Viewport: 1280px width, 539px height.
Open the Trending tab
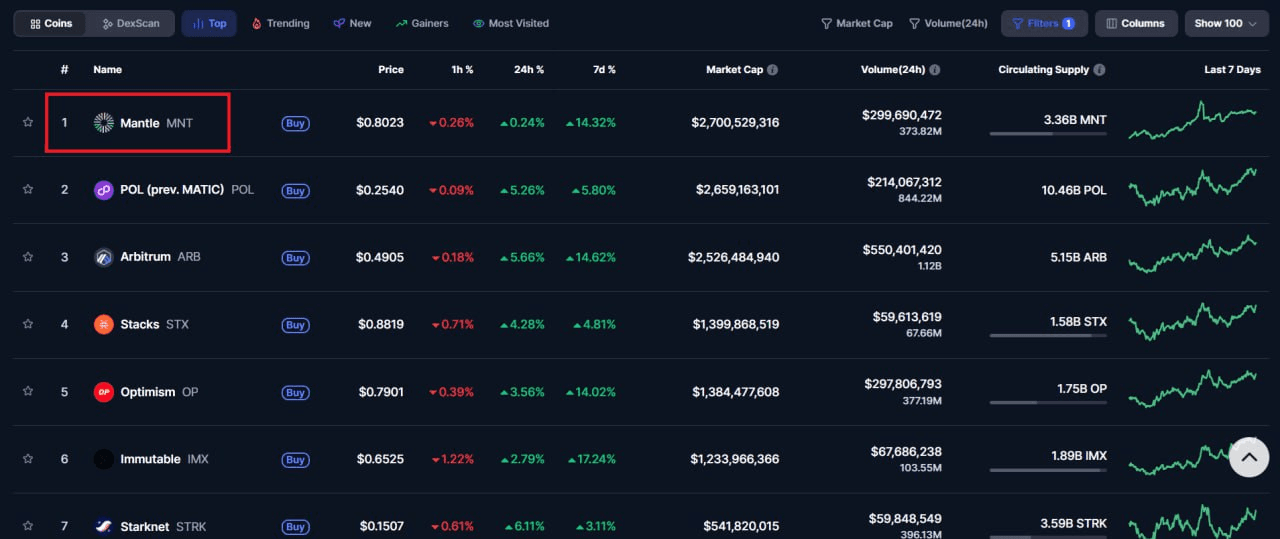(280, 23)
